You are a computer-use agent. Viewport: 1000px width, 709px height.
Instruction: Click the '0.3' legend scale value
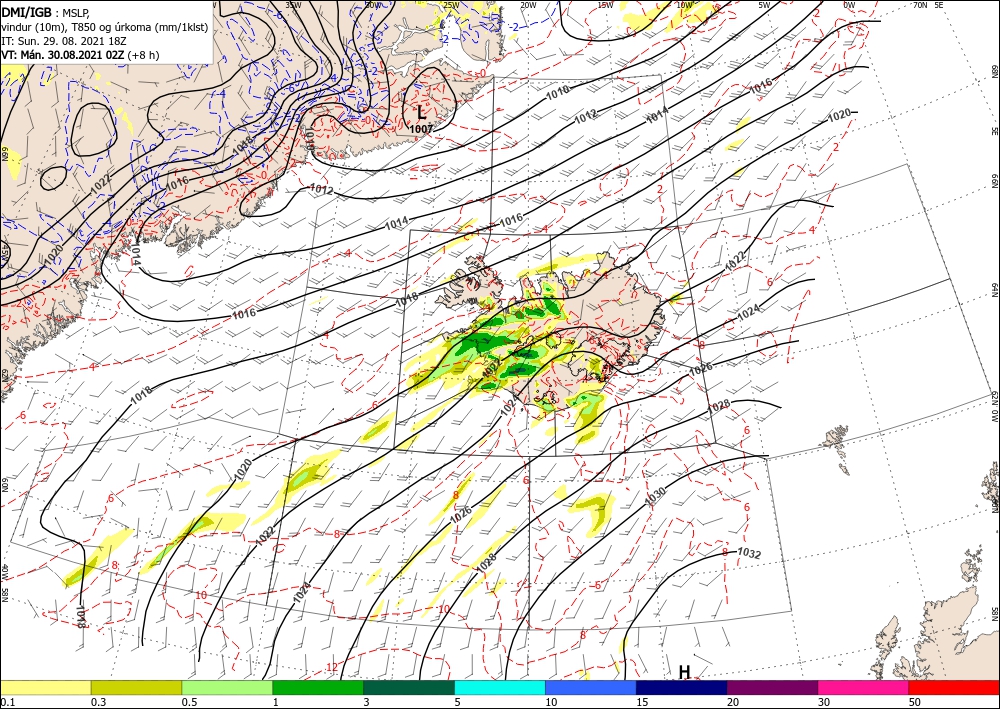click(x=98, y=702)
